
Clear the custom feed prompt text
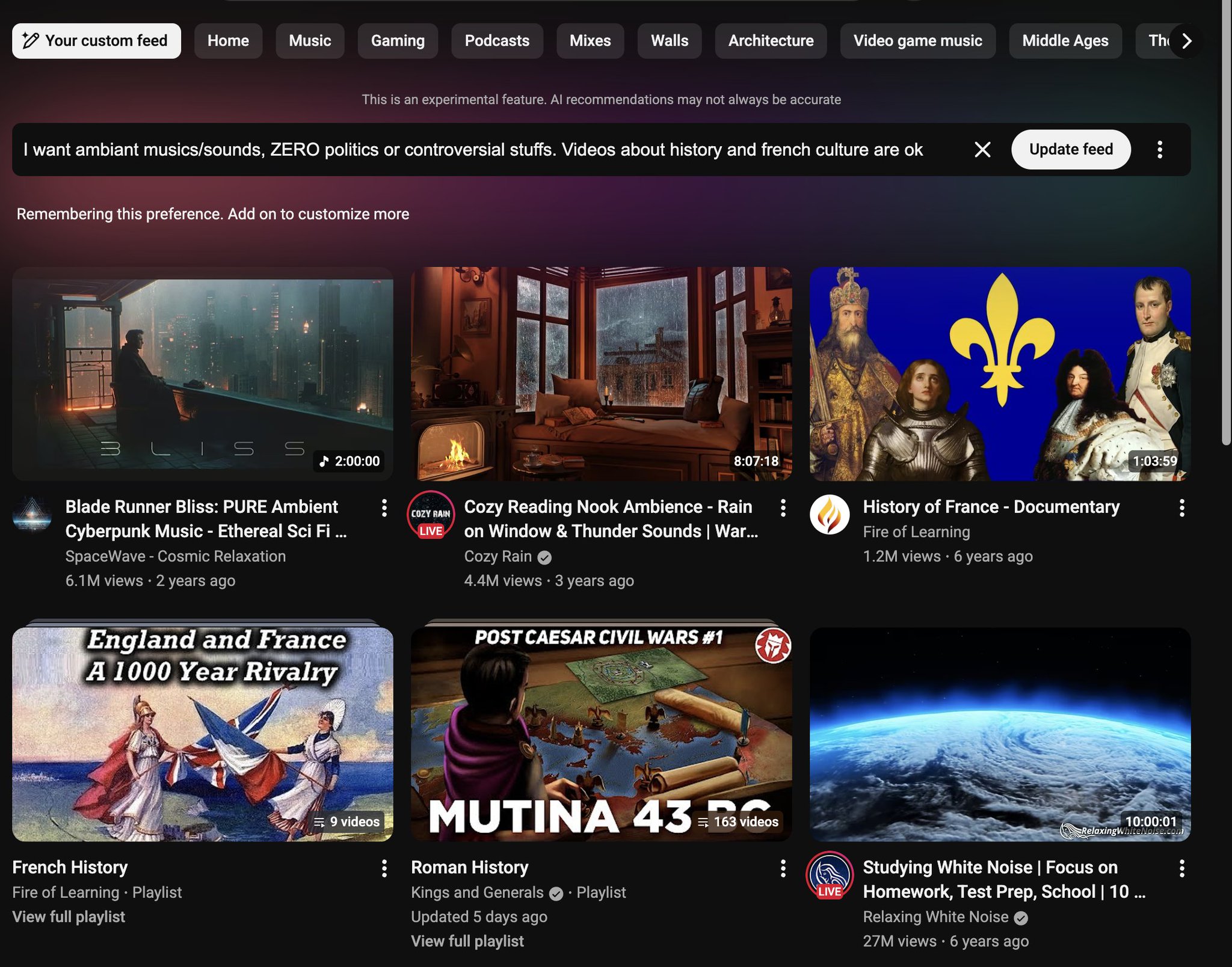click(982, 150)
